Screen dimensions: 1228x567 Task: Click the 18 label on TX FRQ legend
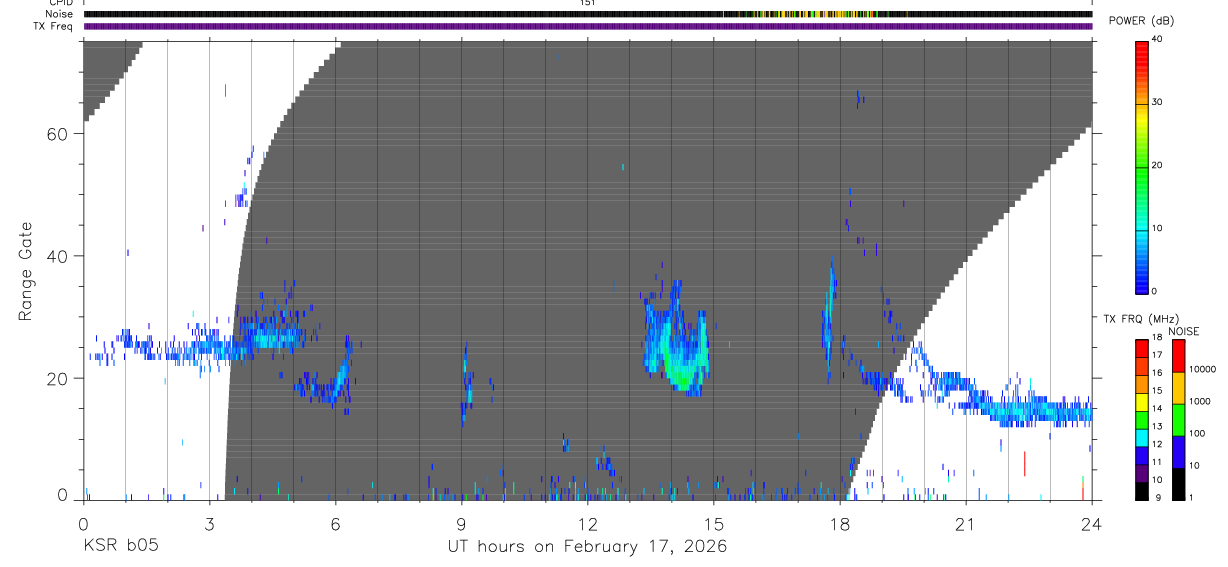(x=1157, y=339)
